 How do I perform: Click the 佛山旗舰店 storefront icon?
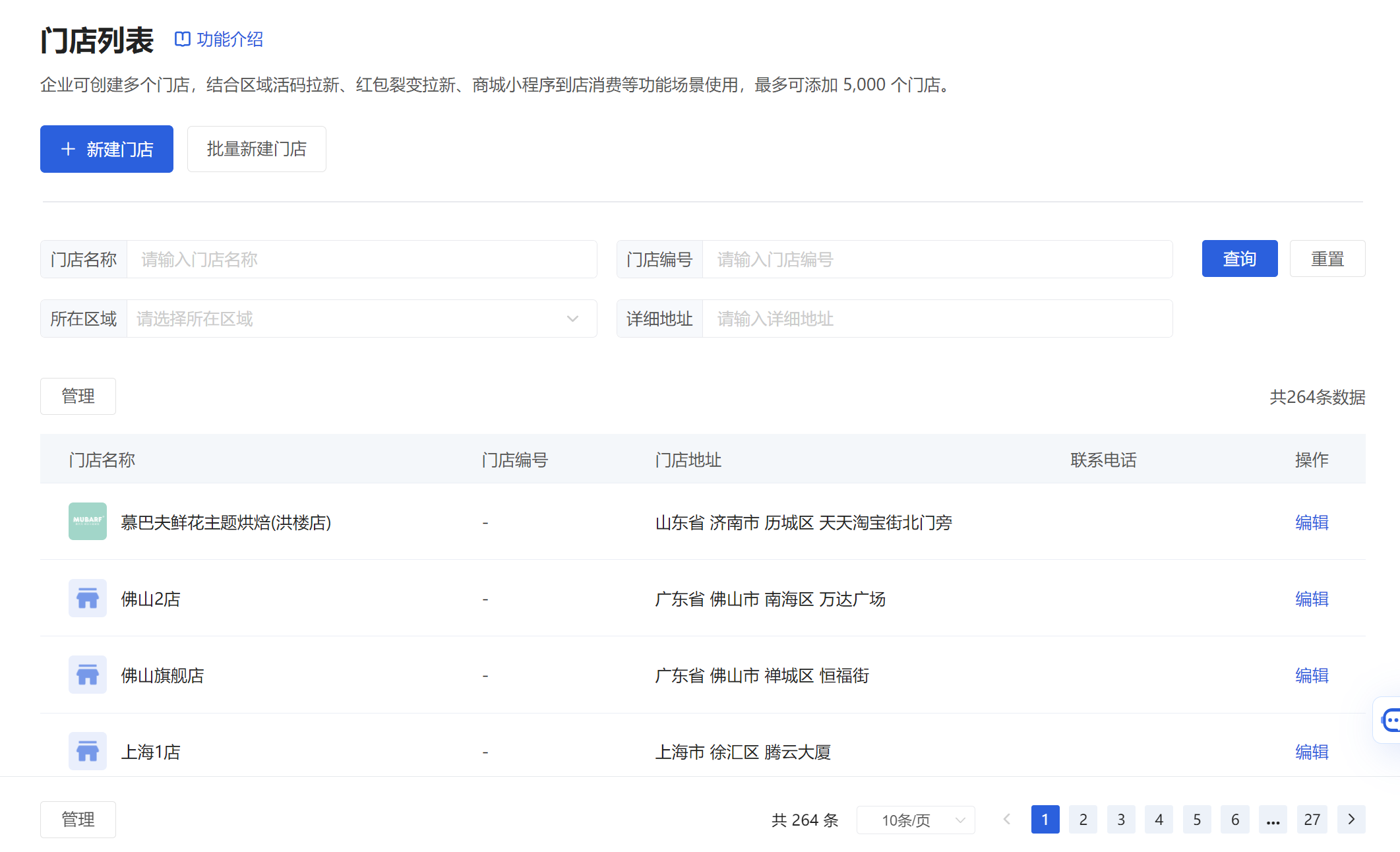pos(87,675)
